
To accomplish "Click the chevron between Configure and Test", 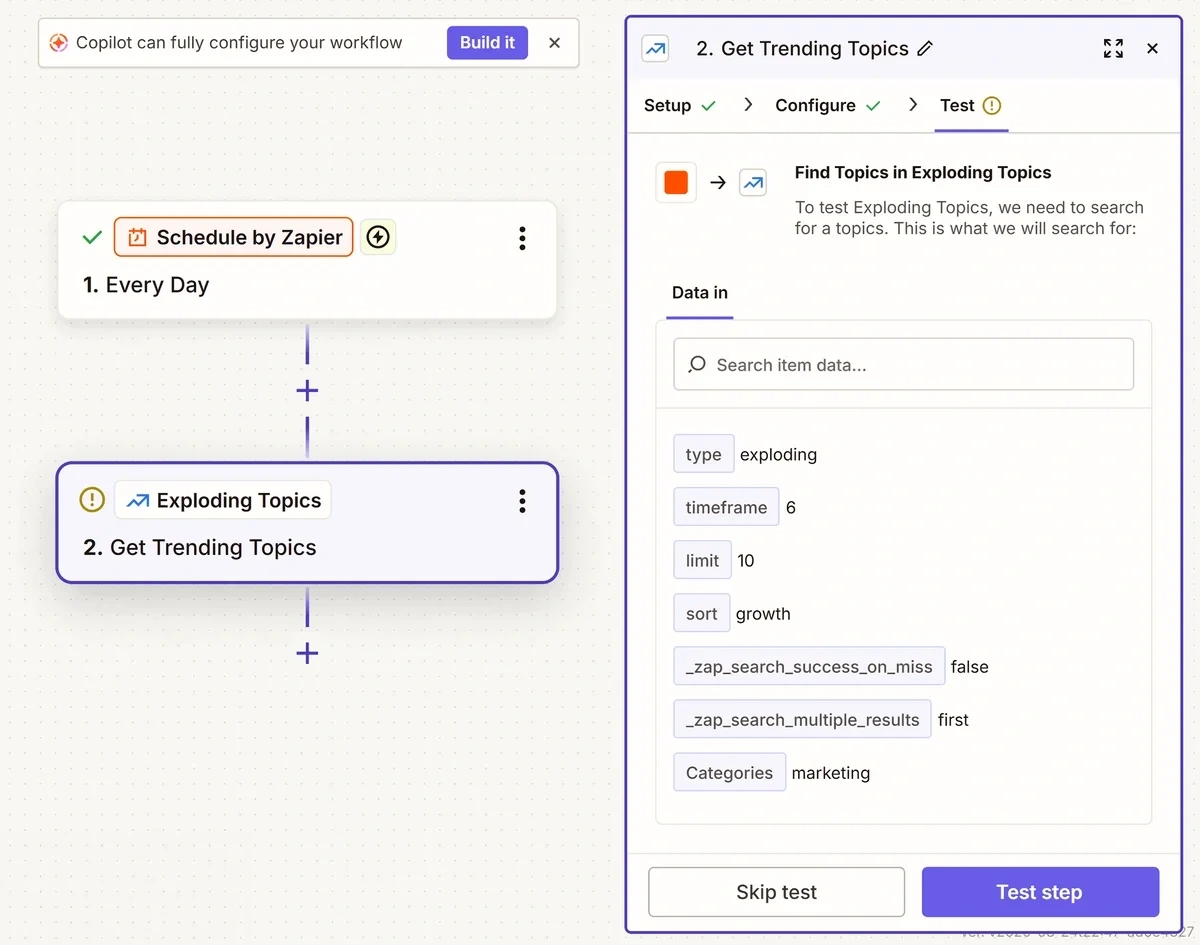I will [913, 104].
